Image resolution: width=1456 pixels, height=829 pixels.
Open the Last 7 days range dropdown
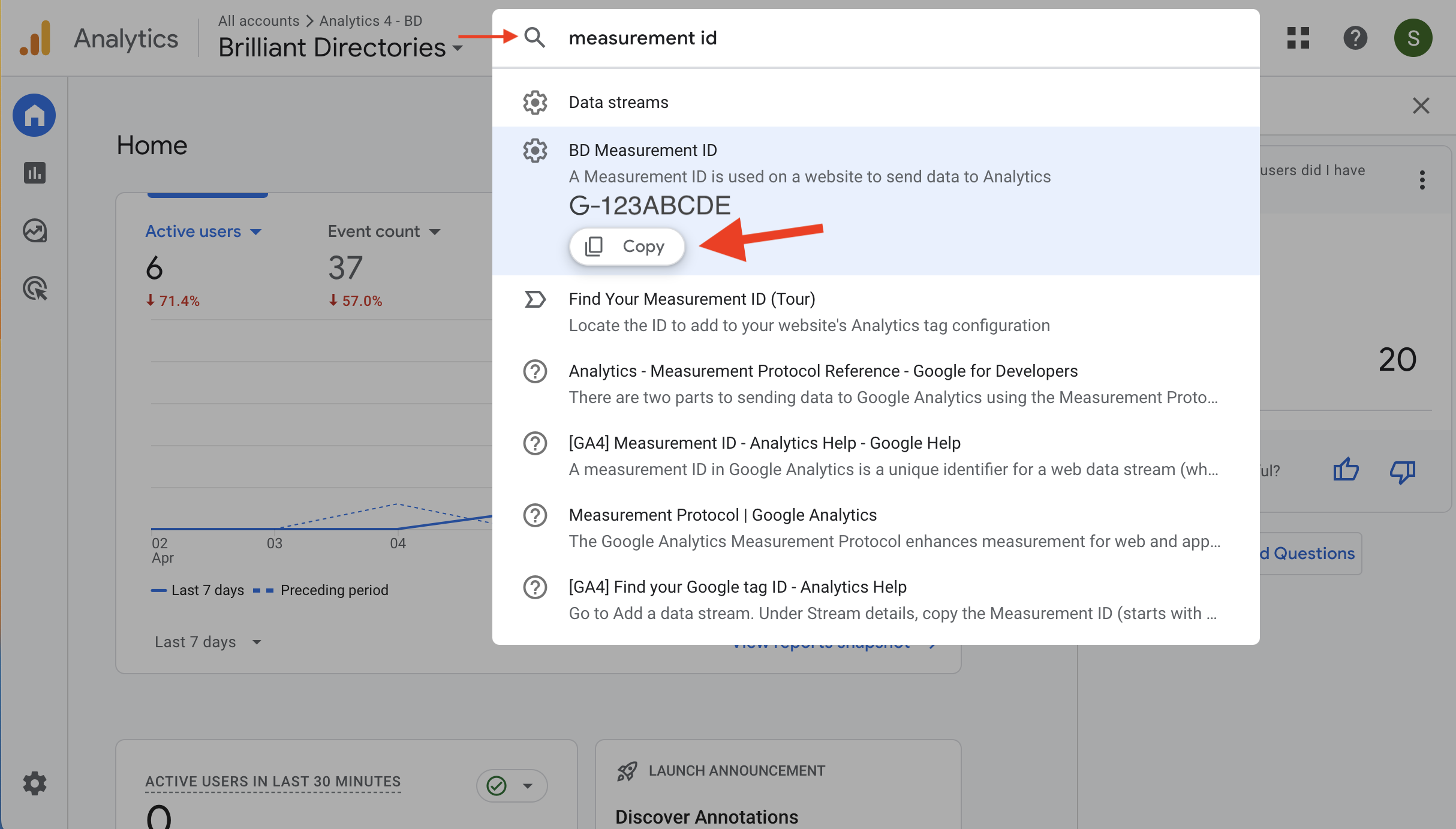coord(207,642)
